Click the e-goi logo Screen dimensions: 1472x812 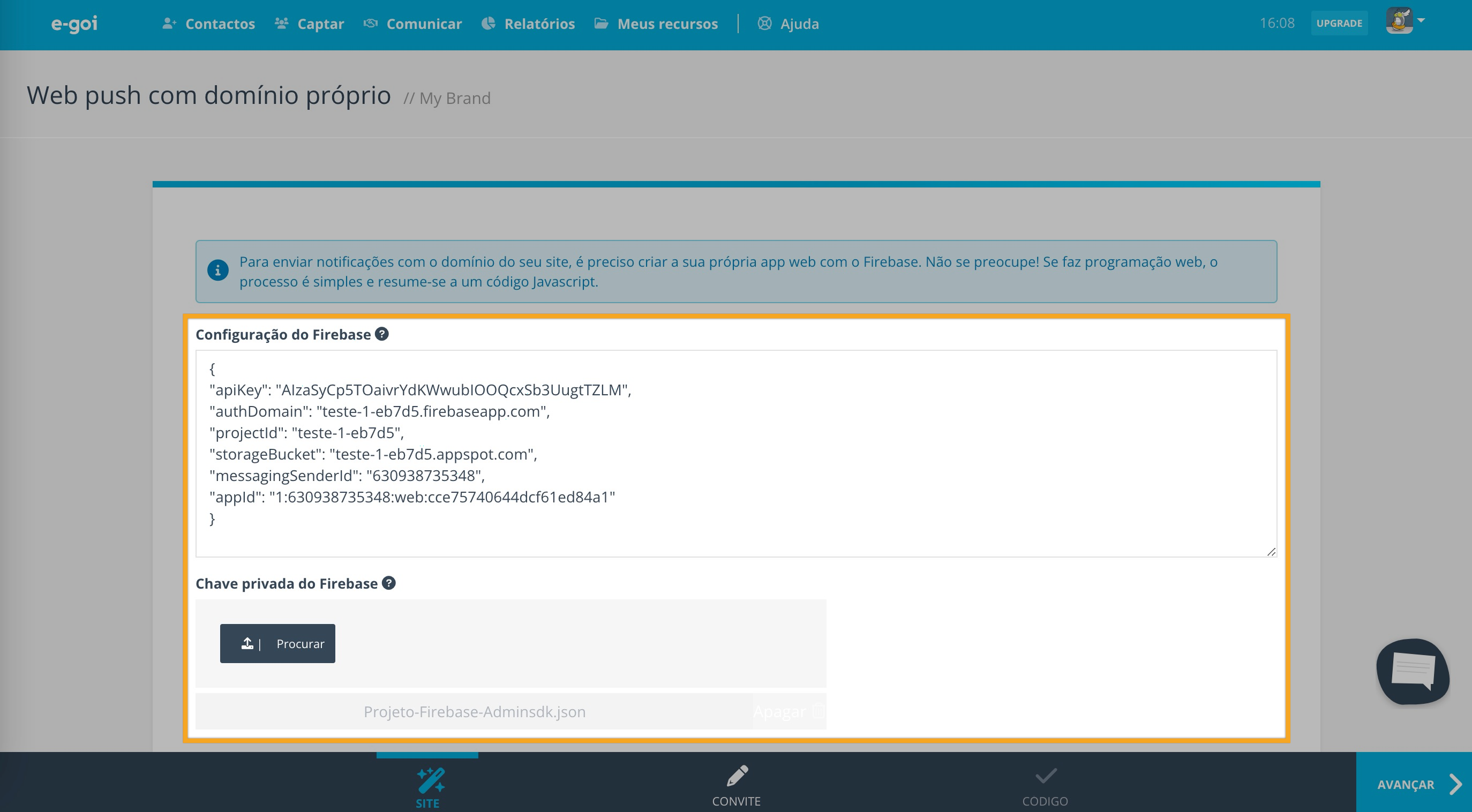click(x=74, y=24)
